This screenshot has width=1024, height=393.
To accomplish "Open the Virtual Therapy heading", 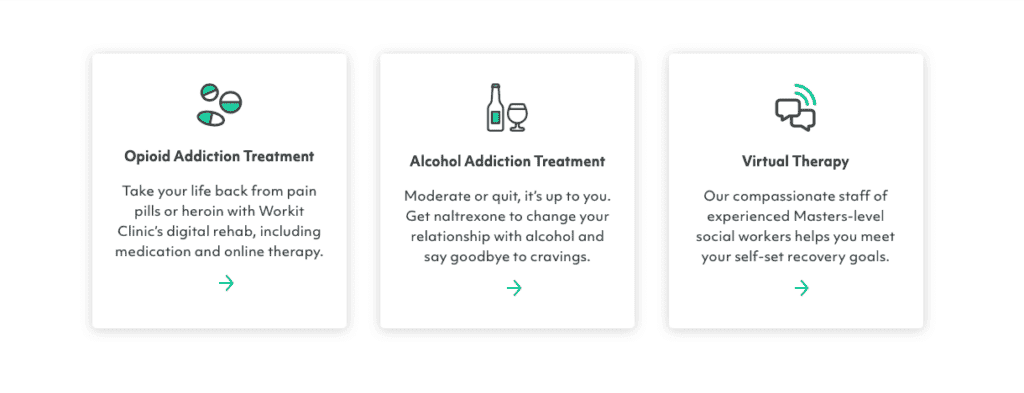I will [795, 161].
